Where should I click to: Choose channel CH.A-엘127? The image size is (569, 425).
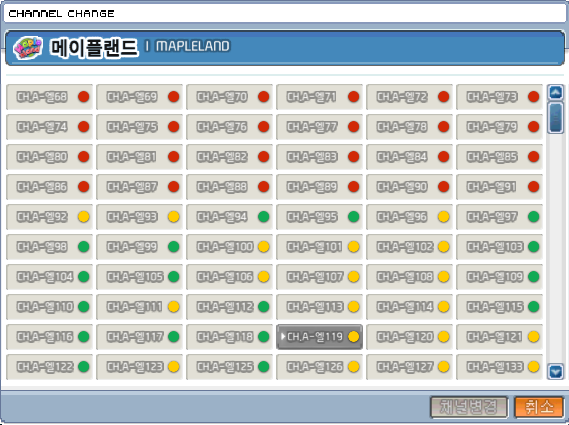tap(409, 367)
